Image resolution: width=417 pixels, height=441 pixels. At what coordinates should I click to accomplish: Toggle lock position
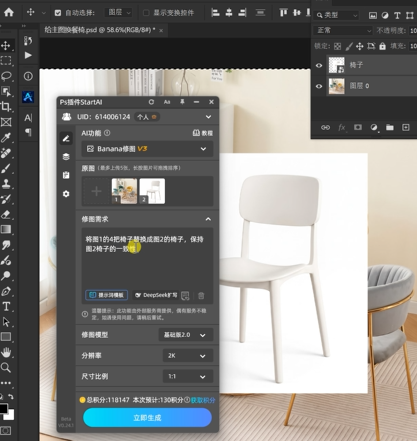pyautogui.click(x=360, y=46)
